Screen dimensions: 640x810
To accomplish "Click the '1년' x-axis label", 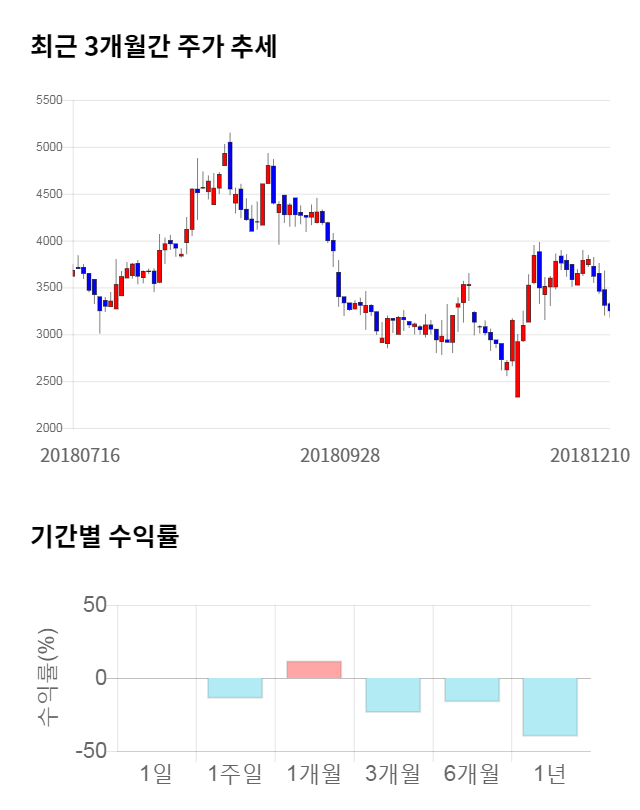I will tap(550, 773).
